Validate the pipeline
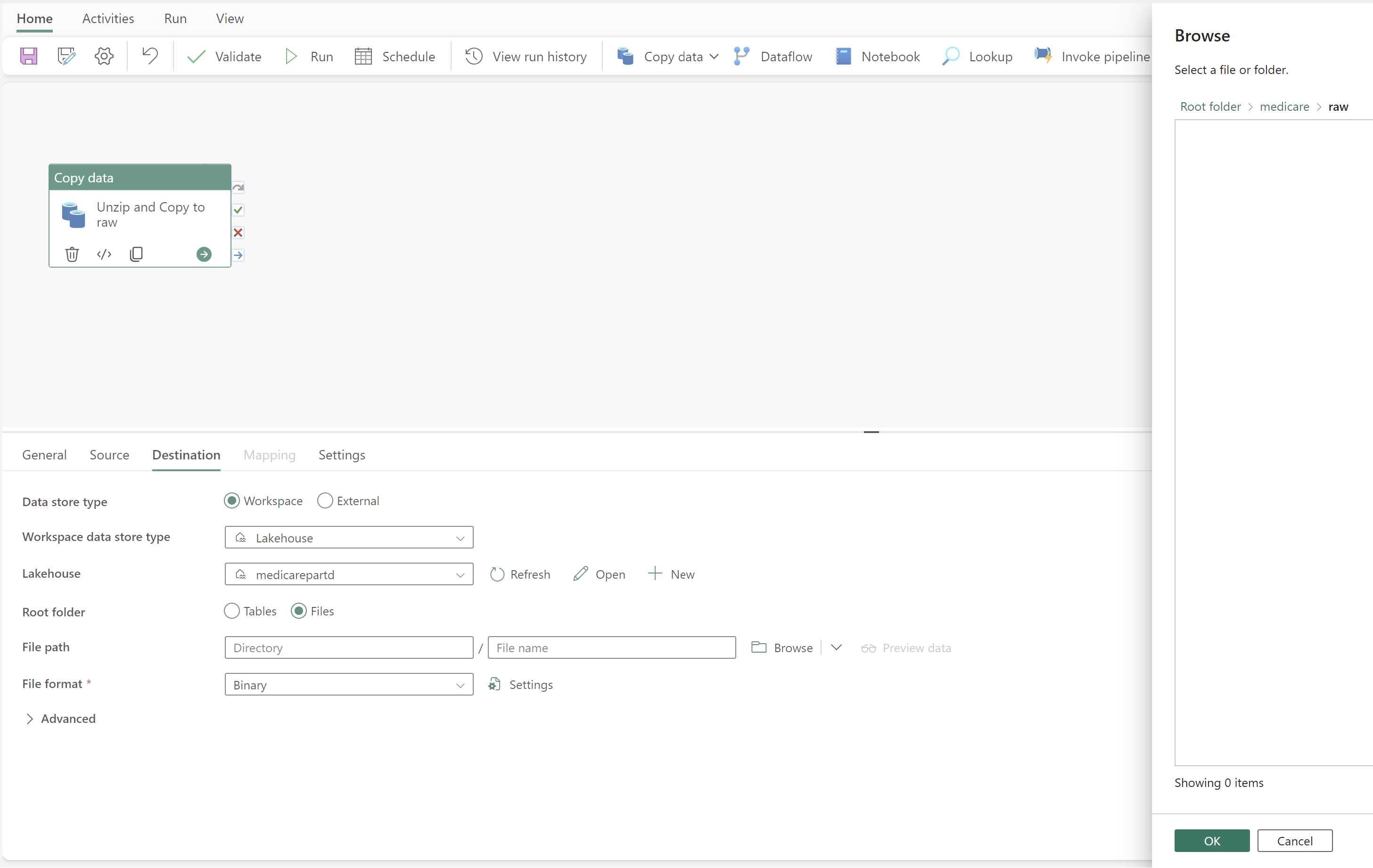Screen dimensions: 1373x868 point(224,57)
